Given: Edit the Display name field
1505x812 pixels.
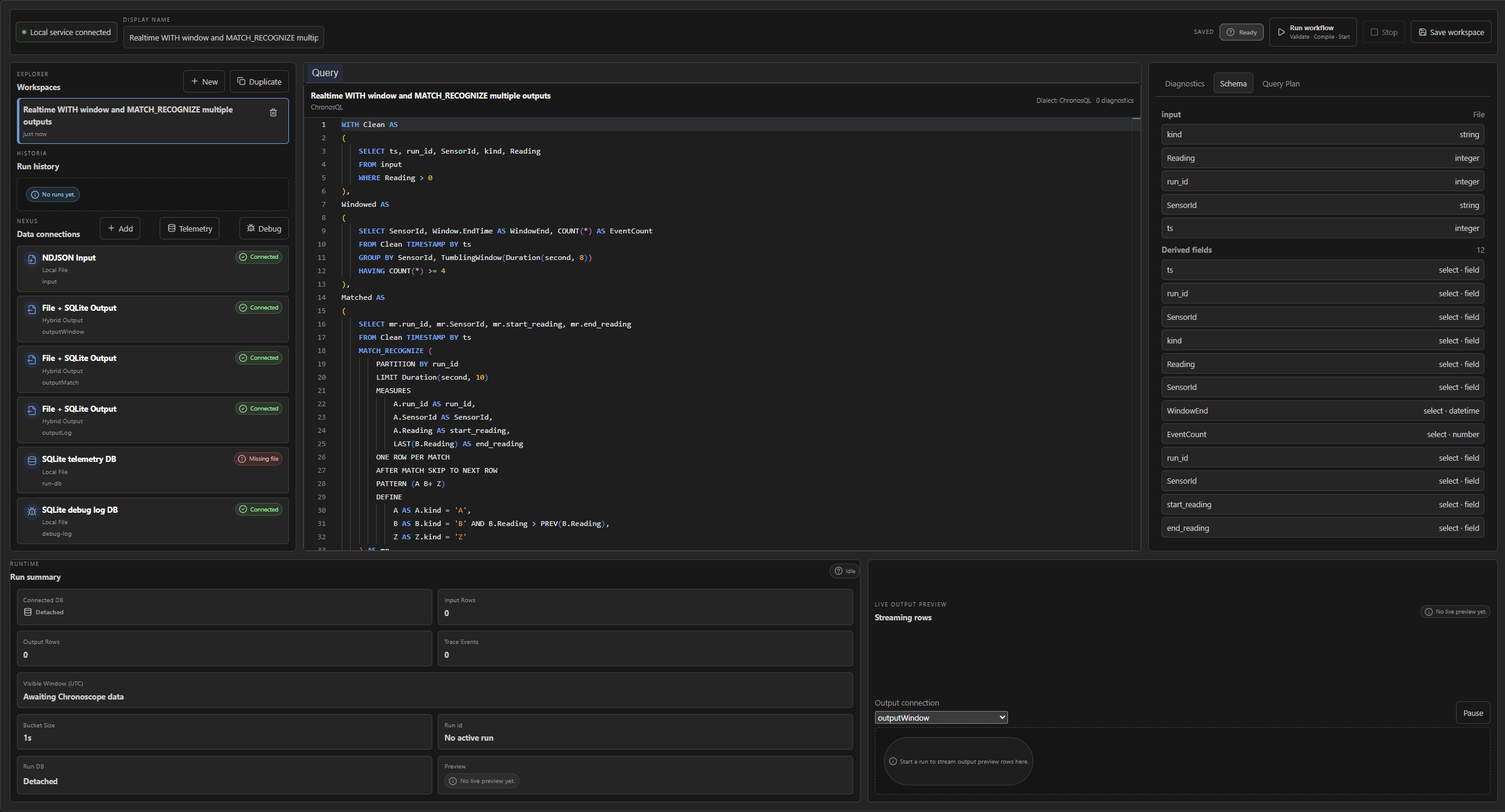Looking at the screenshot, I should coord(224,37).
